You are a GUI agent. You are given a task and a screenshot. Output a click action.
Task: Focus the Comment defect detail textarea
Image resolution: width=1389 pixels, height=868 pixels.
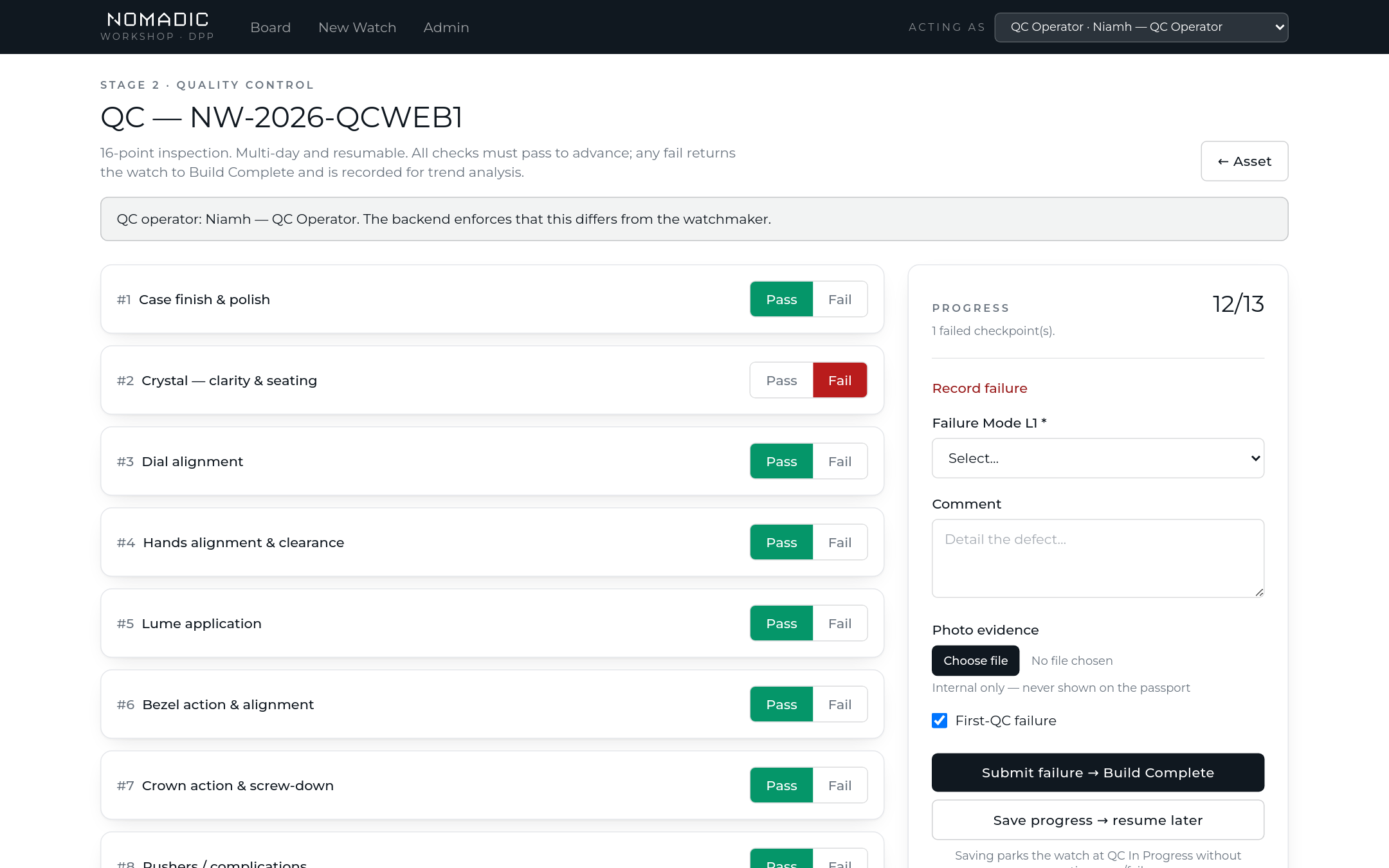click(1098, 559)
